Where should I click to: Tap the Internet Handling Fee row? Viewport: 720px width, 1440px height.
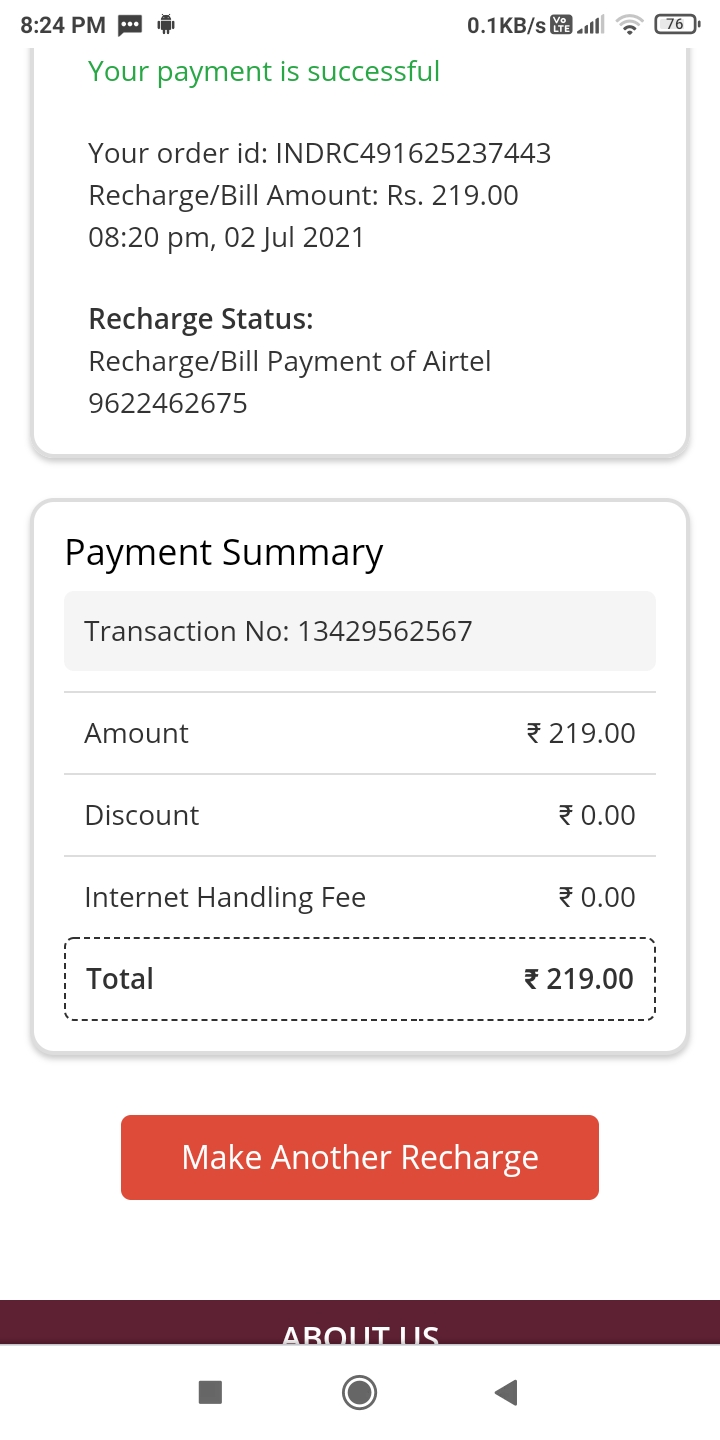360,897
